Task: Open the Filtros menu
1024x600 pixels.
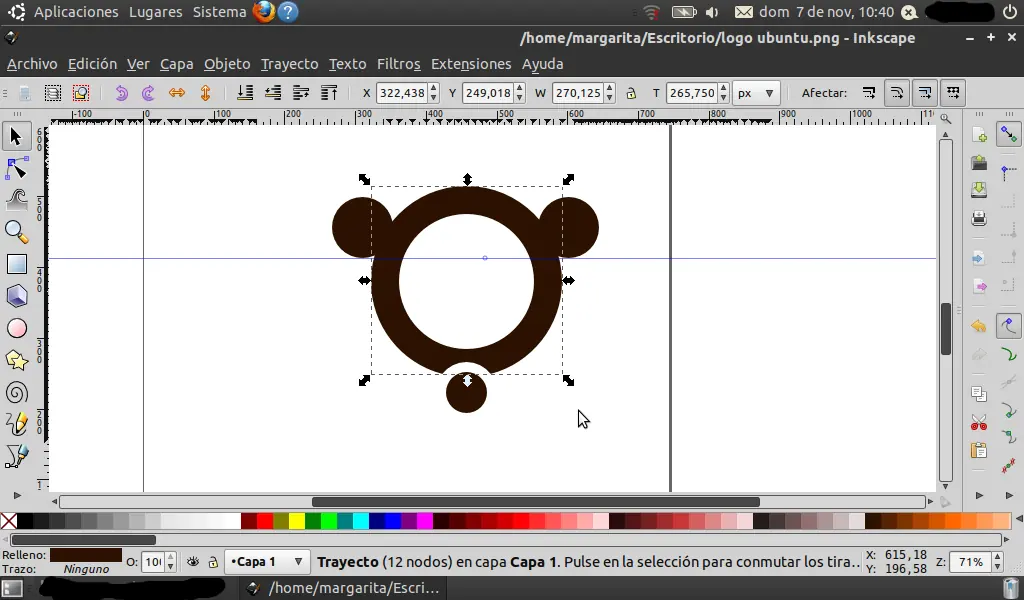Action: click(x=398, y=64)
